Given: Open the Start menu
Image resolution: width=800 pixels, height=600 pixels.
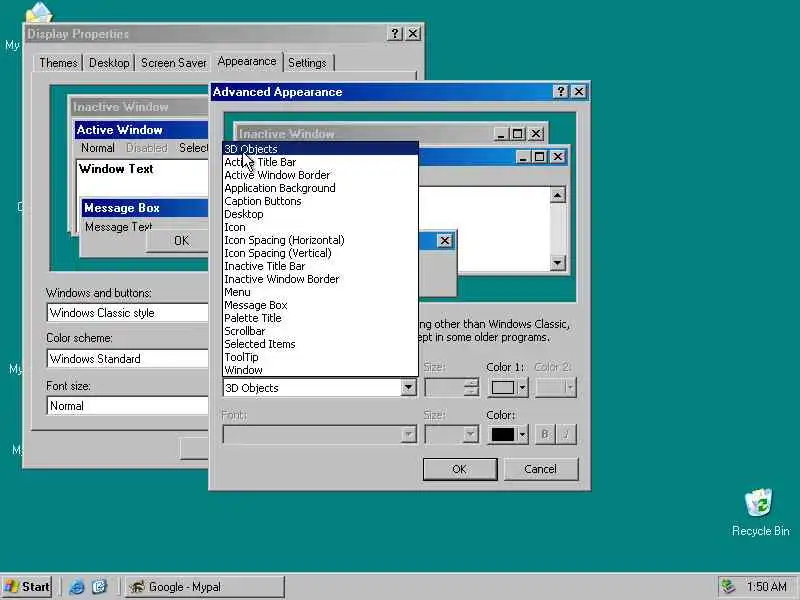Looking at the screenshot, I should pyautogui.click(x=27, y=587).
